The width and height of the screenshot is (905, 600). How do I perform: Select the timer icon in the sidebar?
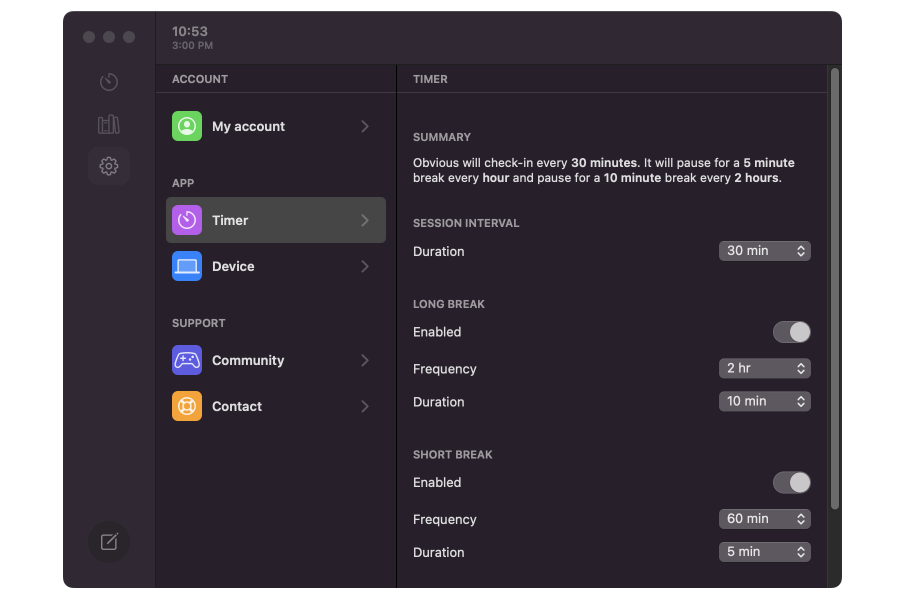click(108, 82)
